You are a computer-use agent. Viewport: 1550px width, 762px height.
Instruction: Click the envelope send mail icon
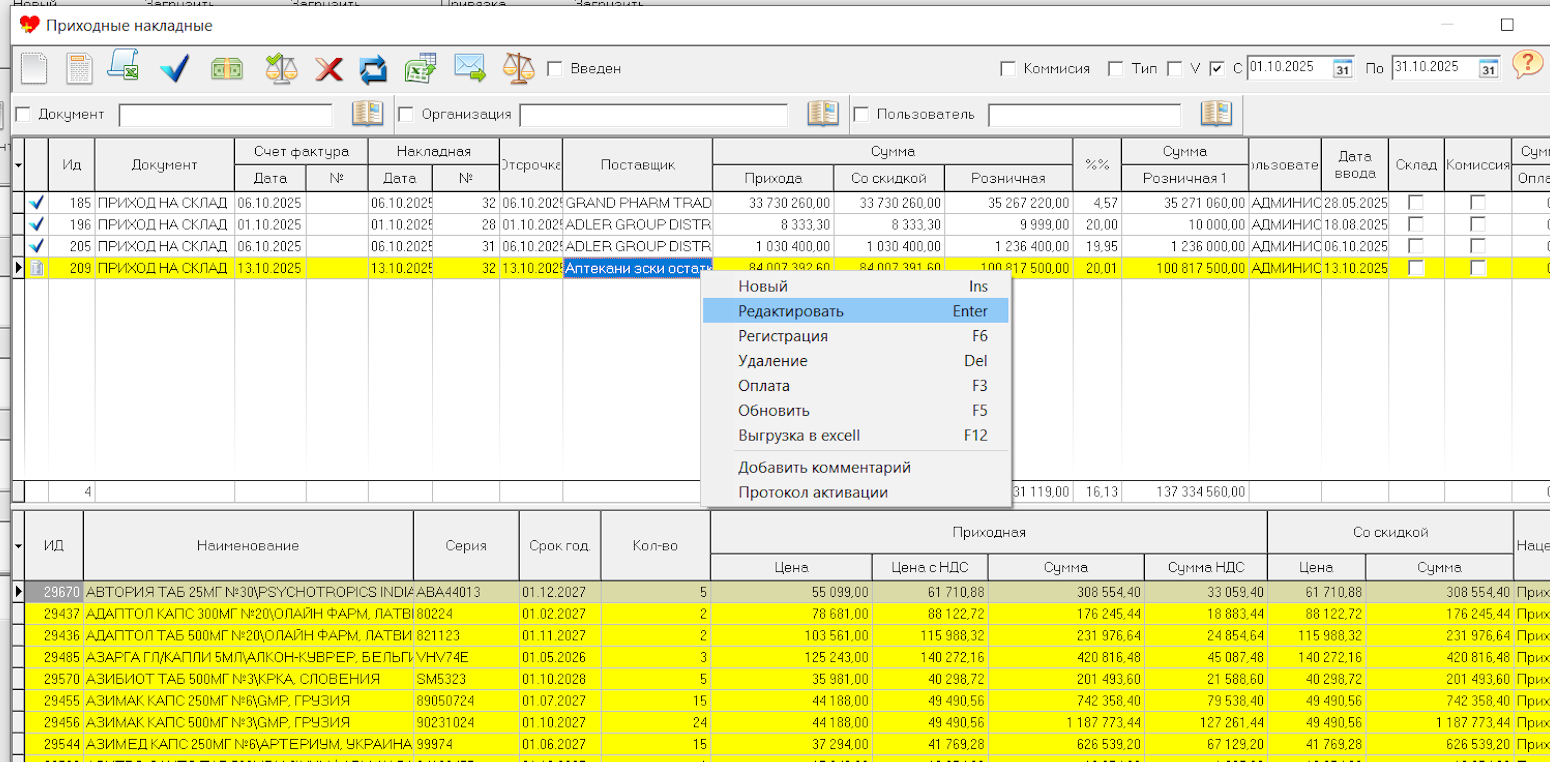tap(469, 68)
